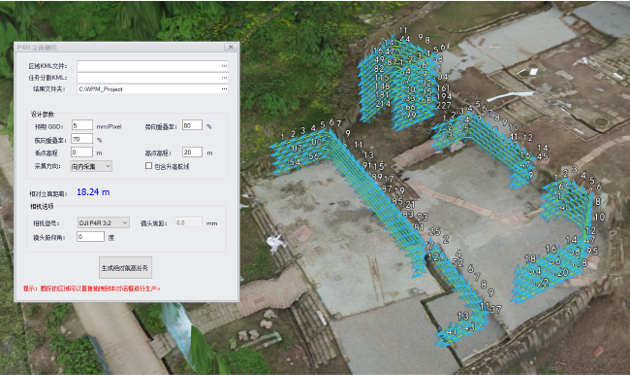Click the high point elevation field showing 20

(192, 152)
